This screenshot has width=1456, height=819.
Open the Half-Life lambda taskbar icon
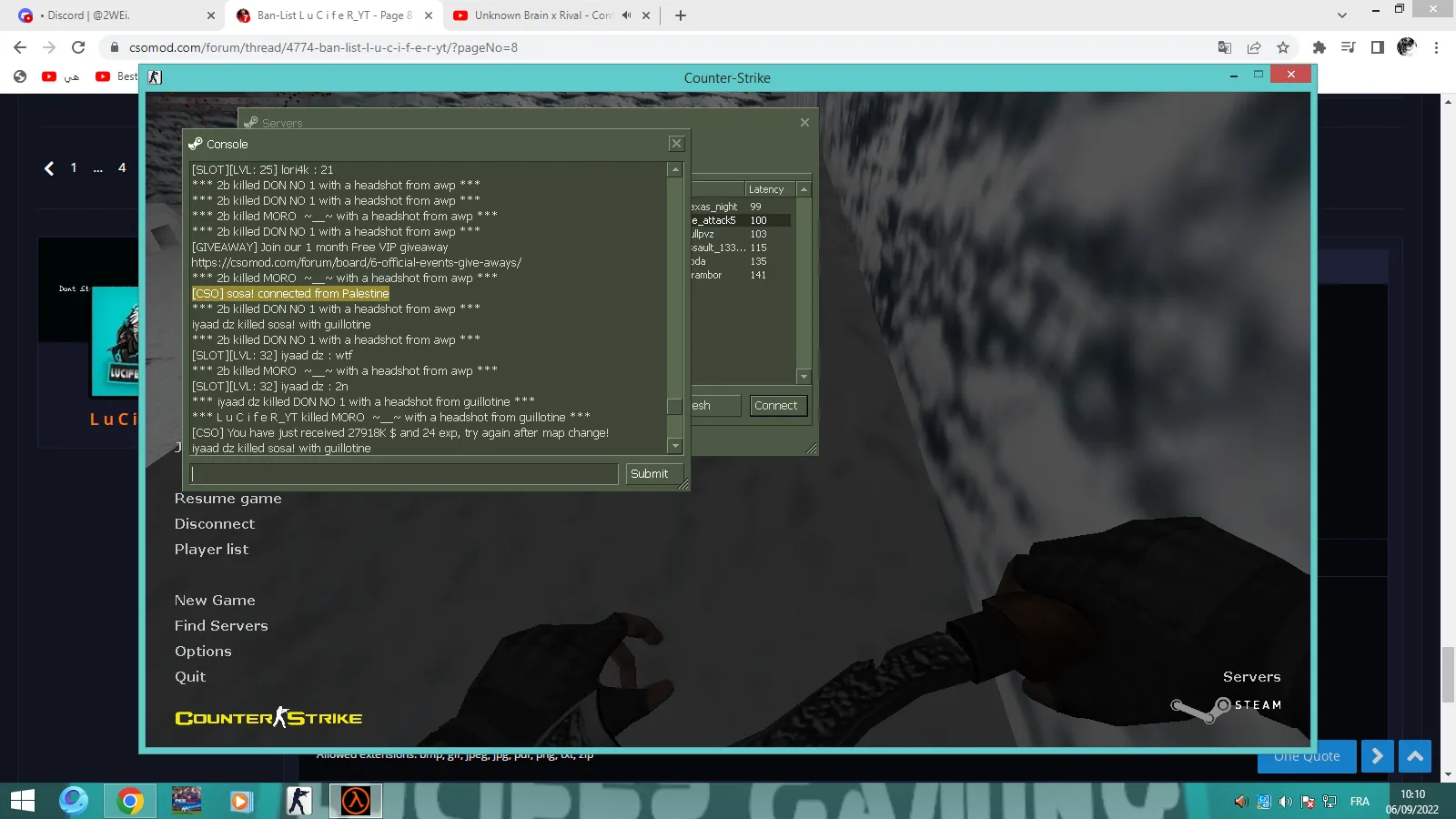[x=355, y=801]
